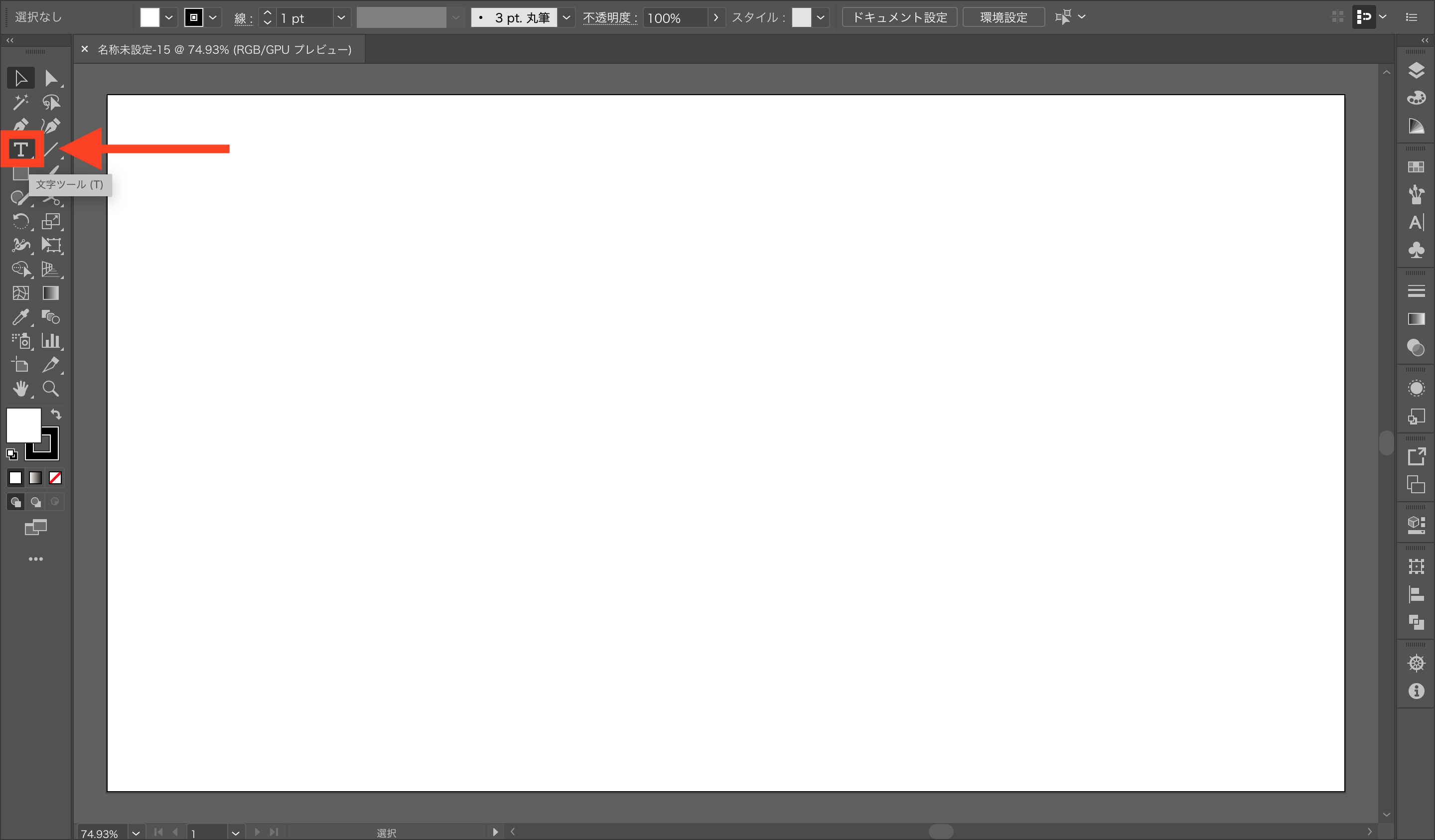Open zoom level 74.93% dropdown
Viewport: 1435px width, 840px height.
[x=136, y=833]
